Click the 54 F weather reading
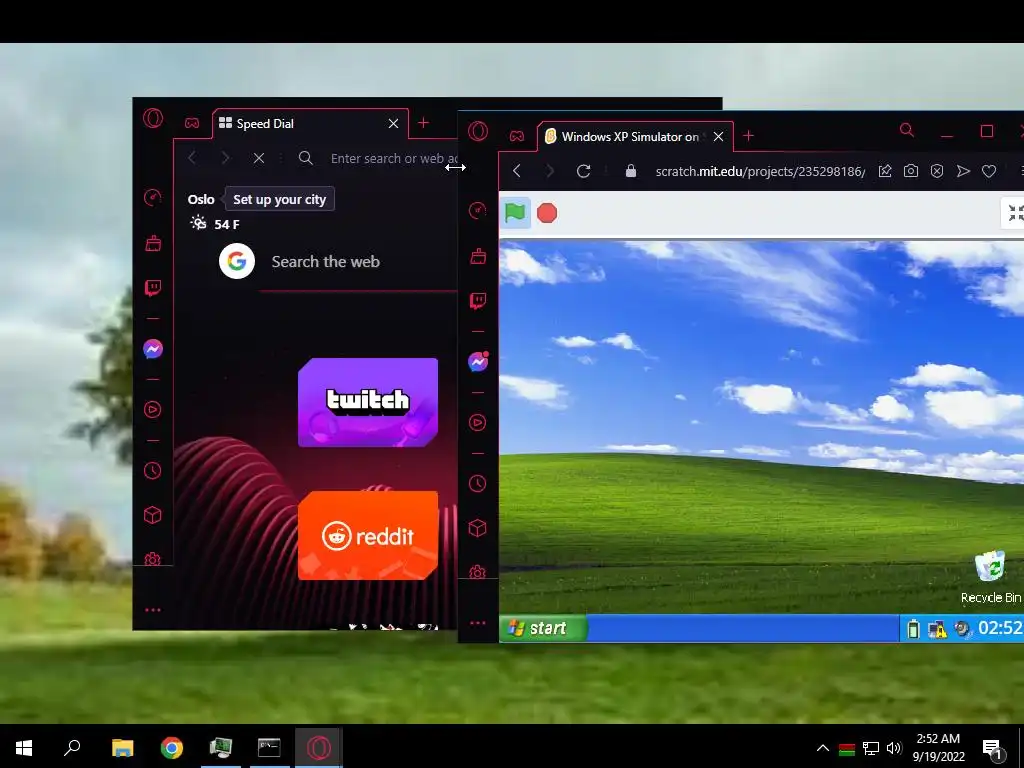 click(227, 224)
